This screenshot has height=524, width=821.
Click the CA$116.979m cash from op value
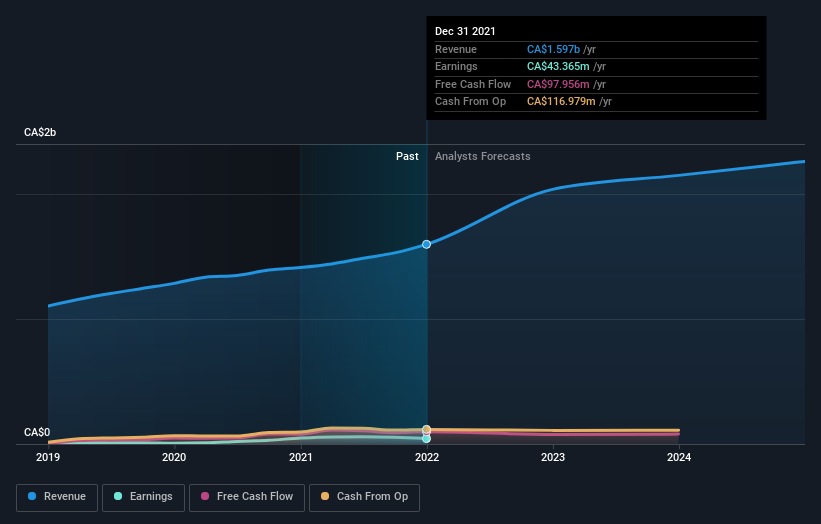pos(561,102)
